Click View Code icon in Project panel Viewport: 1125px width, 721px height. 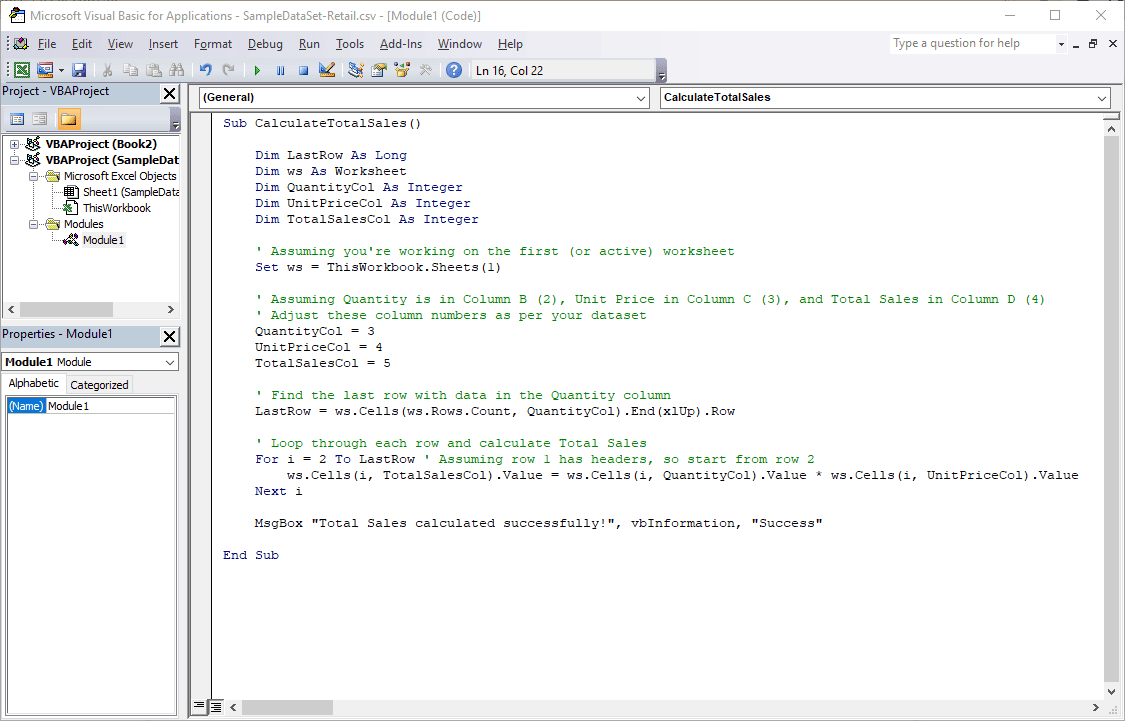click(x=17, y=119)
